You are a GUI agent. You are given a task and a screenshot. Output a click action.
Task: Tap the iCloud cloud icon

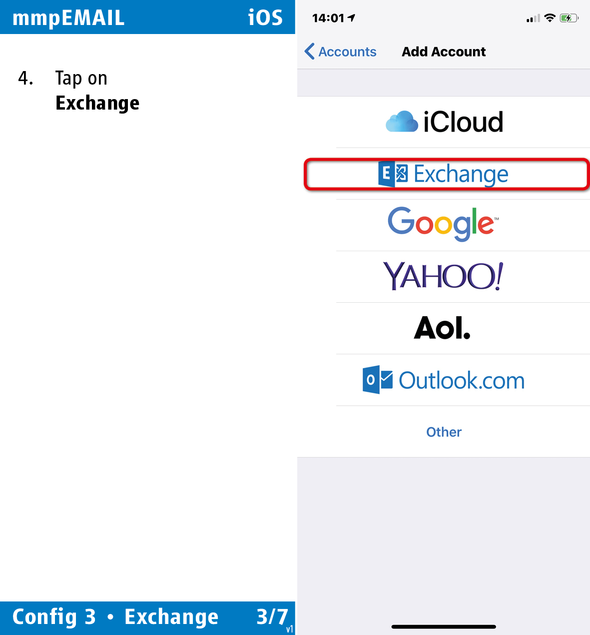pyautogui.click(x=402, y=121)
